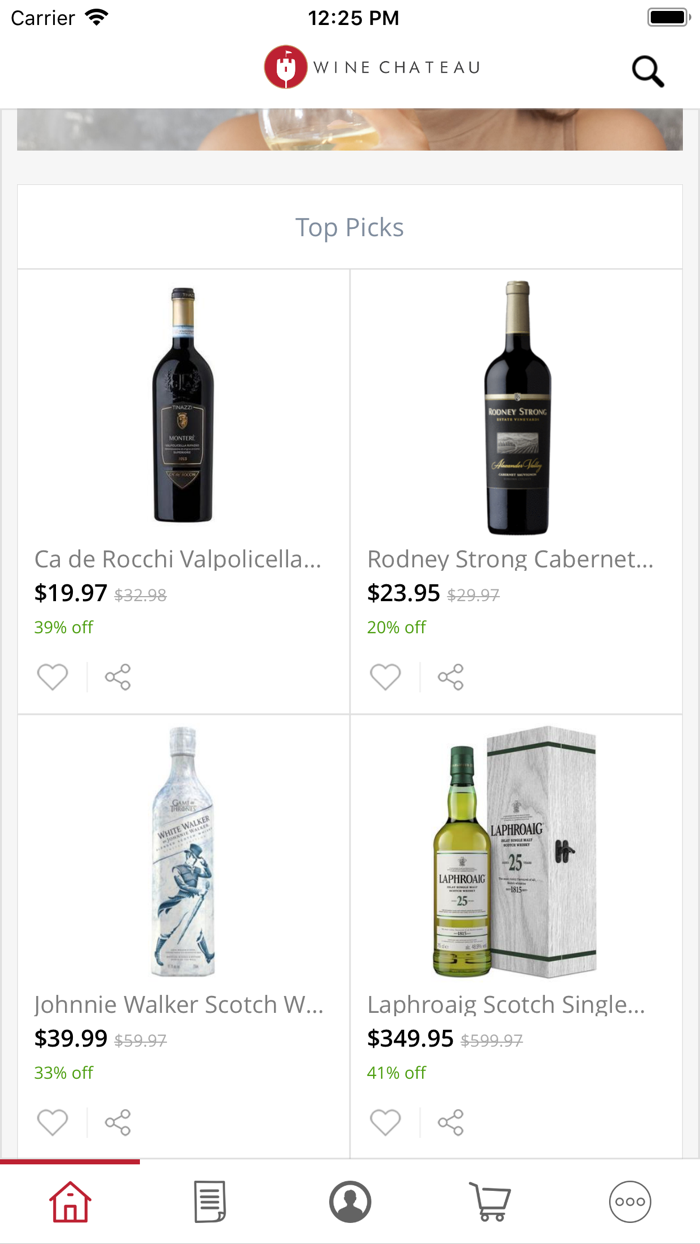Open the account profile icon
This screenshot has width=700, height=1244.
click(349, 1203)
